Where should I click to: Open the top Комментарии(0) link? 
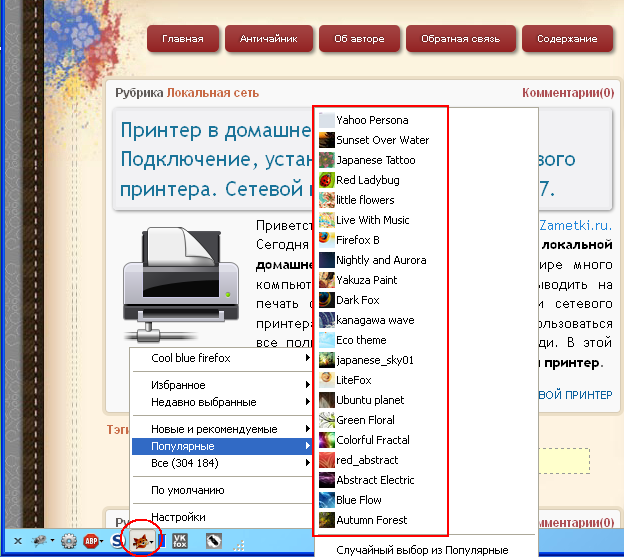point(568,93)
